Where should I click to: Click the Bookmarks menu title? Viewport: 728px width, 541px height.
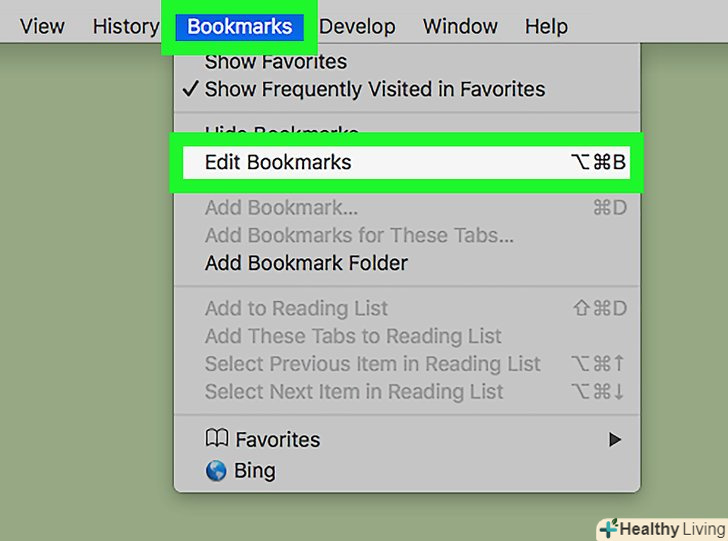tap(239, 26)
